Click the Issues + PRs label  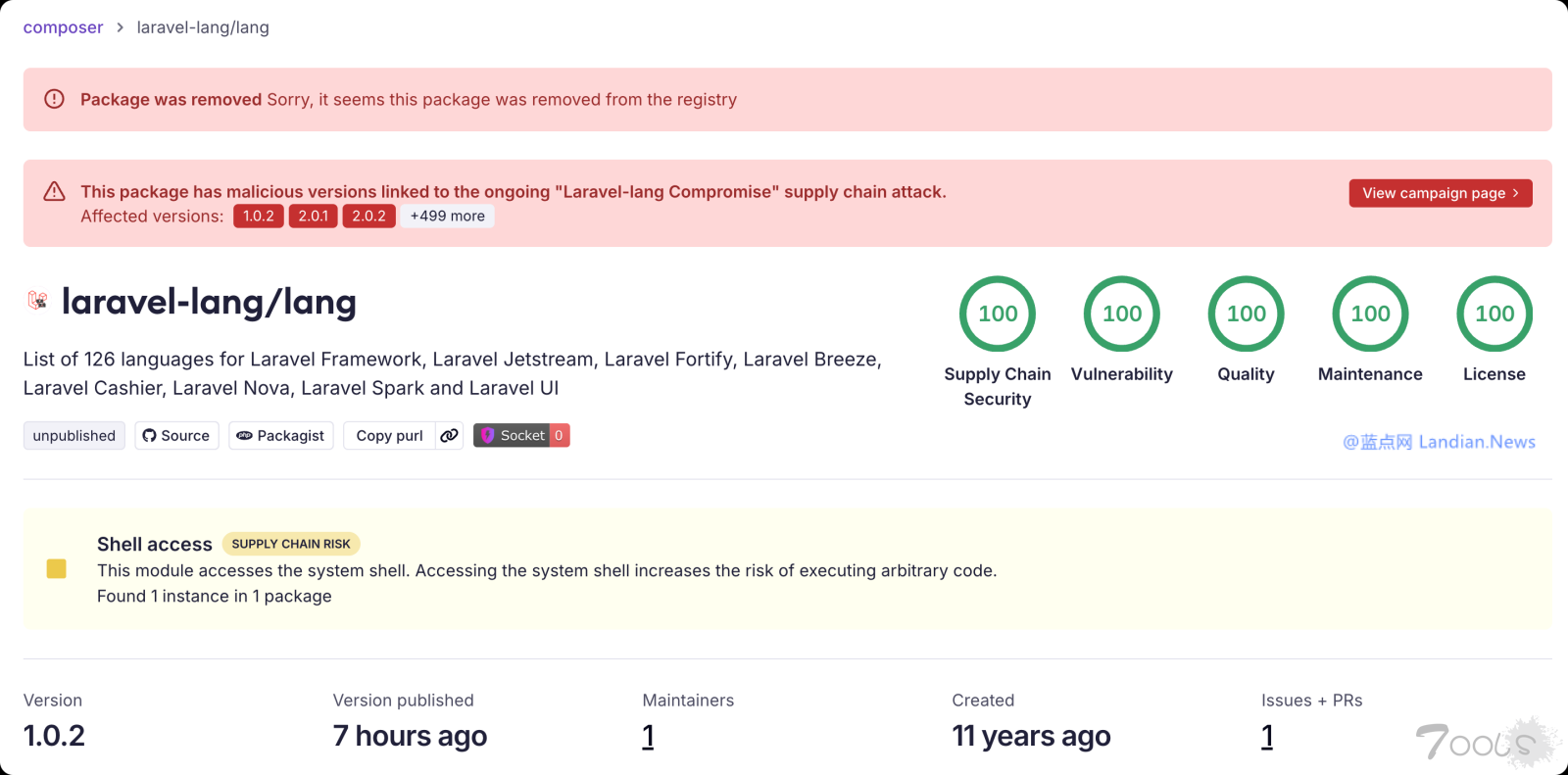click(1312, 701)
